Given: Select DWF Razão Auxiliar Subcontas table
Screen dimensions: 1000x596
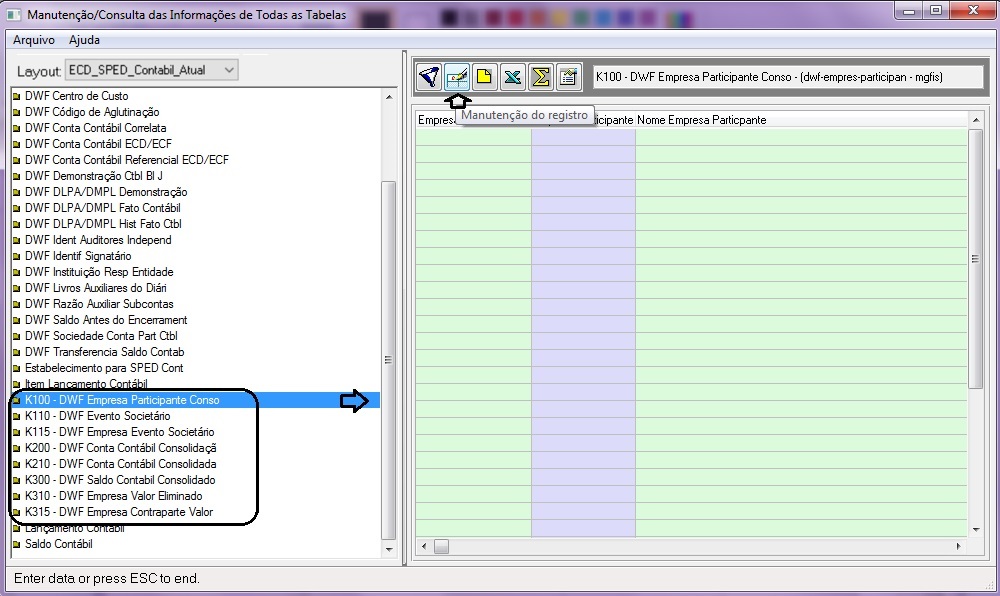Looking at the screenshot, I should [99, 303].
